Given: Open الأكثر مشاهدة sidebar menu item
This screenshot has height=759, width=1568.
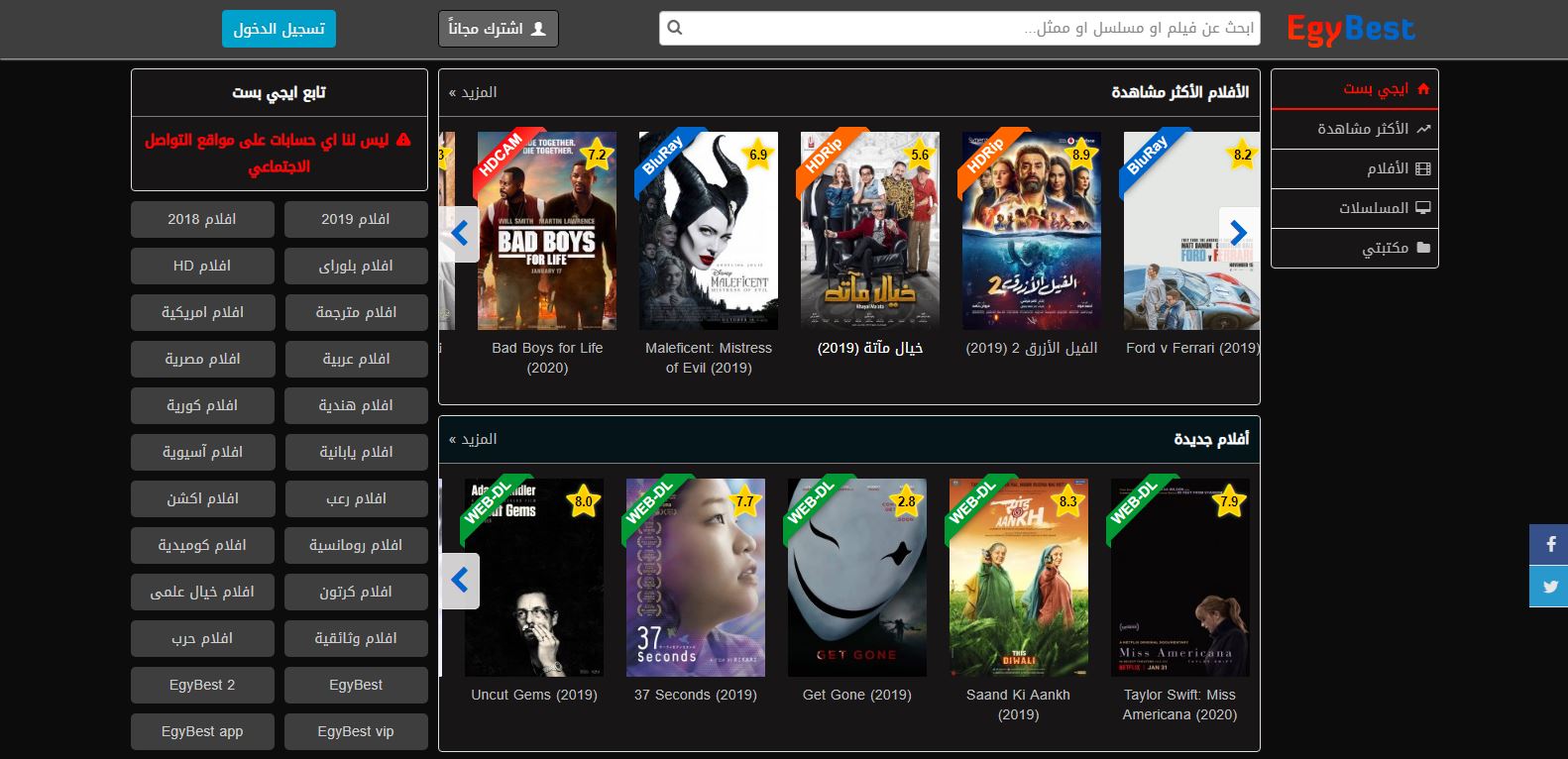Looking at the screenshot, I should tap(1354, 129).
